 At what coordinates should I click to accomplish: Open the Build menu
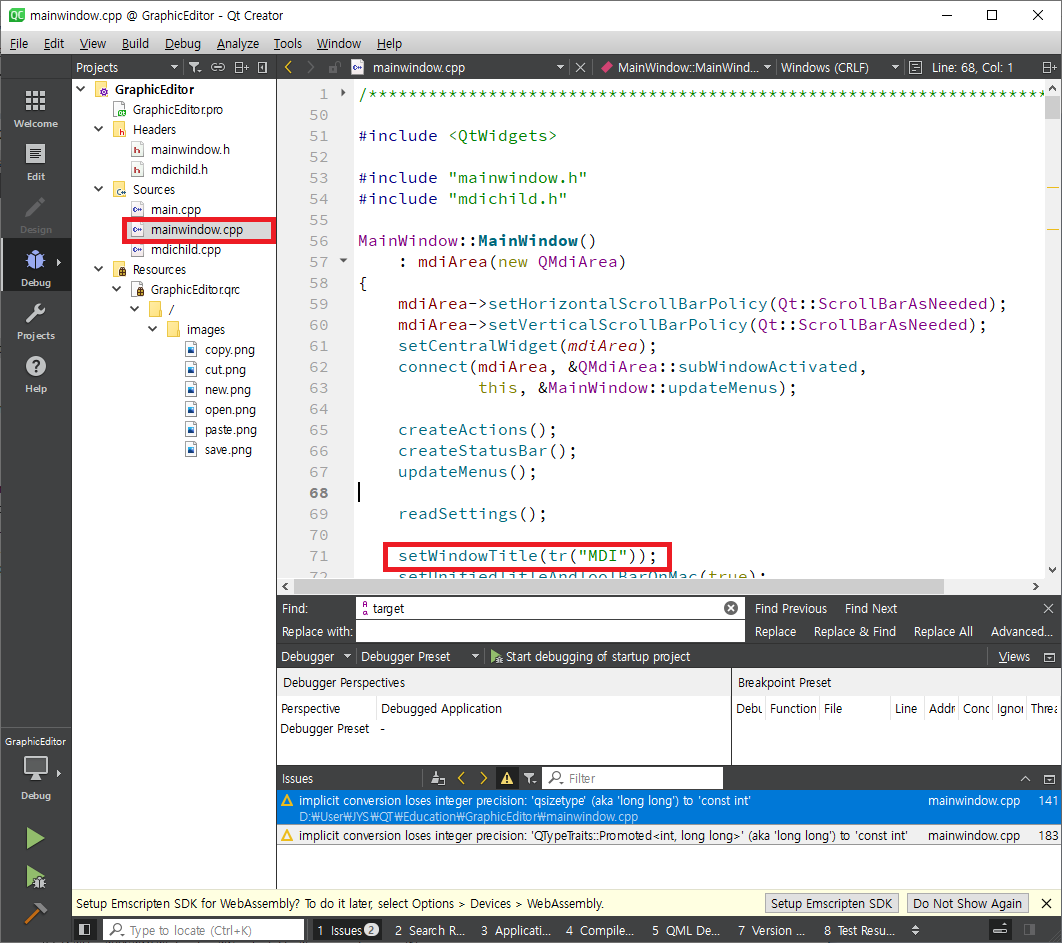click(x=135, y=43)
